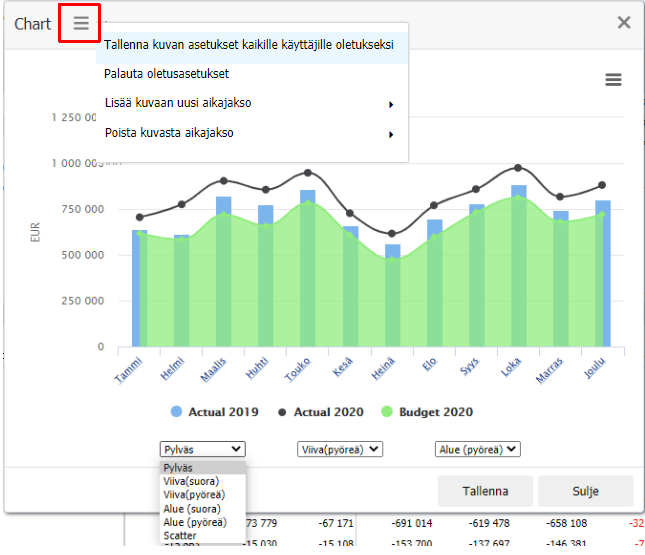Image resolution: width=645 pixels, height=555 pixels.
Task: Open the Viiva(pyöreä) chart type dropdown
Action: [340, 449]
